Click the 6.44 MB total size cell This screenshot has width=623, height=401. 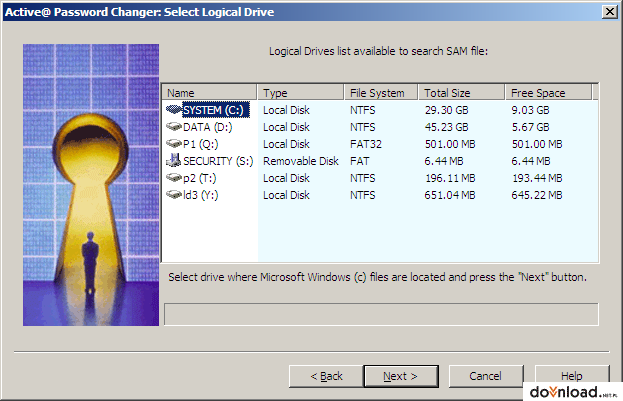(444, 161)
